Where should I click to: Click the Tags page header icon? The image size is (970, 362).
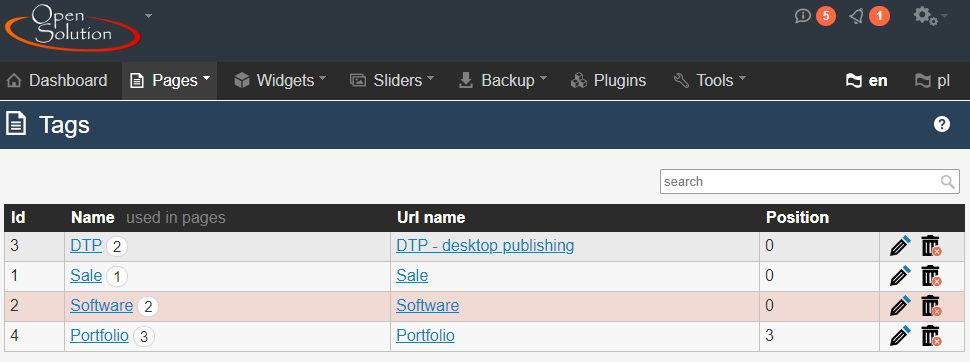16,124
